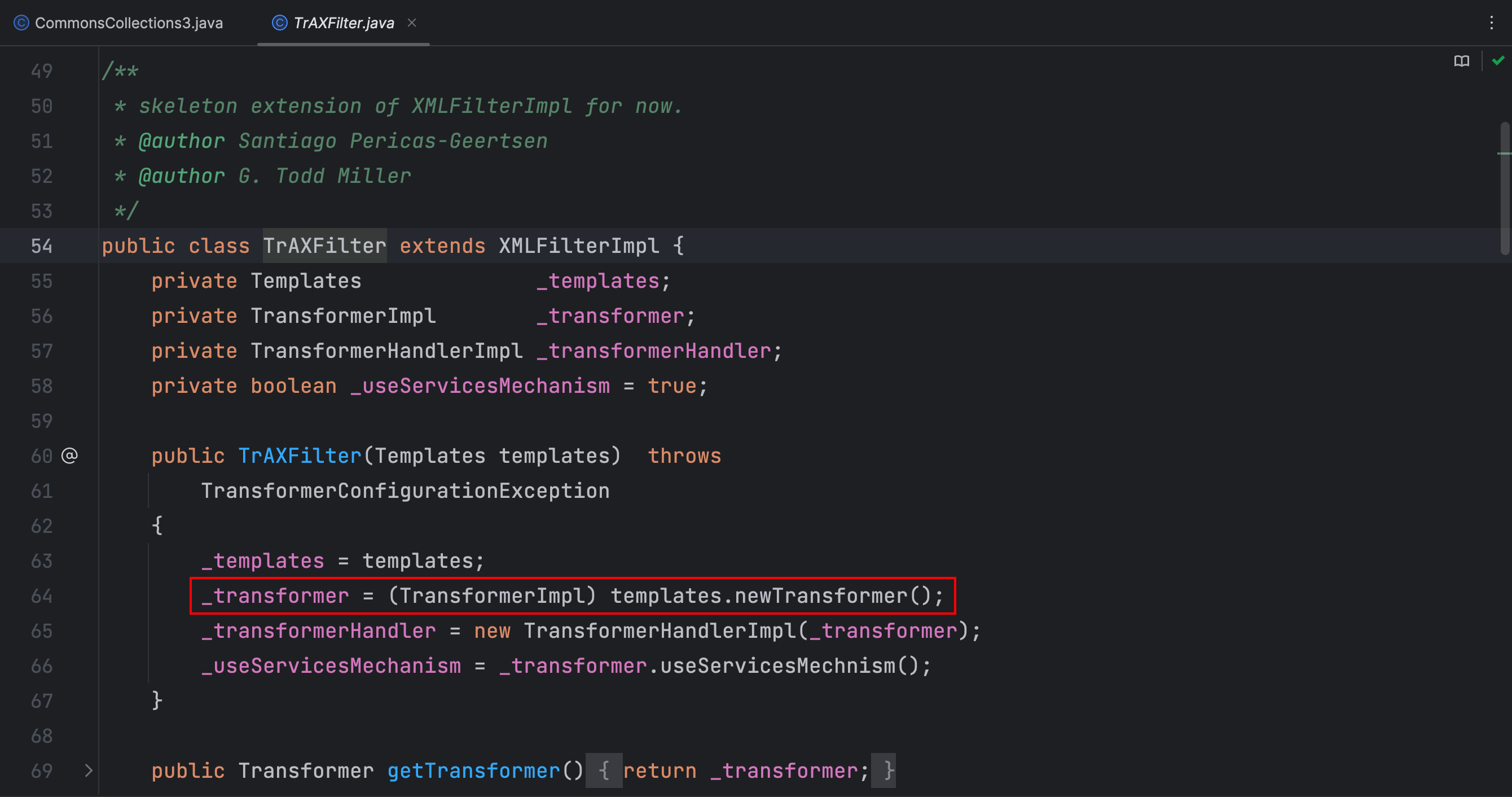Switch to CommonsCollections3.java tab
Viewport: 1512px width, 797px height.
coord(118,23)
